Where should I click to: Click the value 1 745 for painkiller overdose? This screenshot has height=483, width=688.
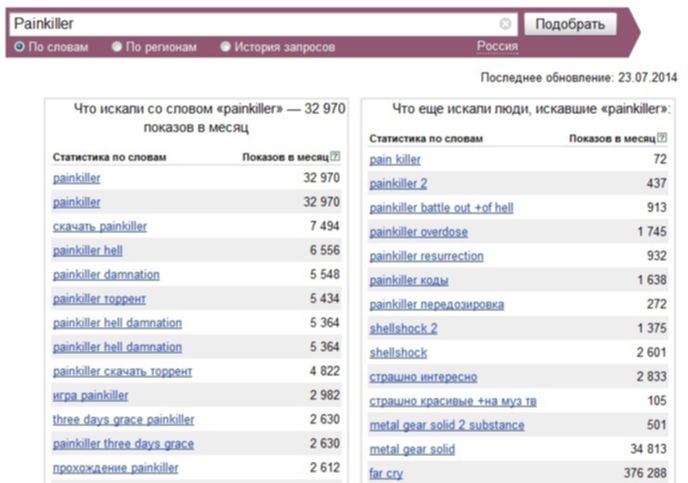coord(652,231)
